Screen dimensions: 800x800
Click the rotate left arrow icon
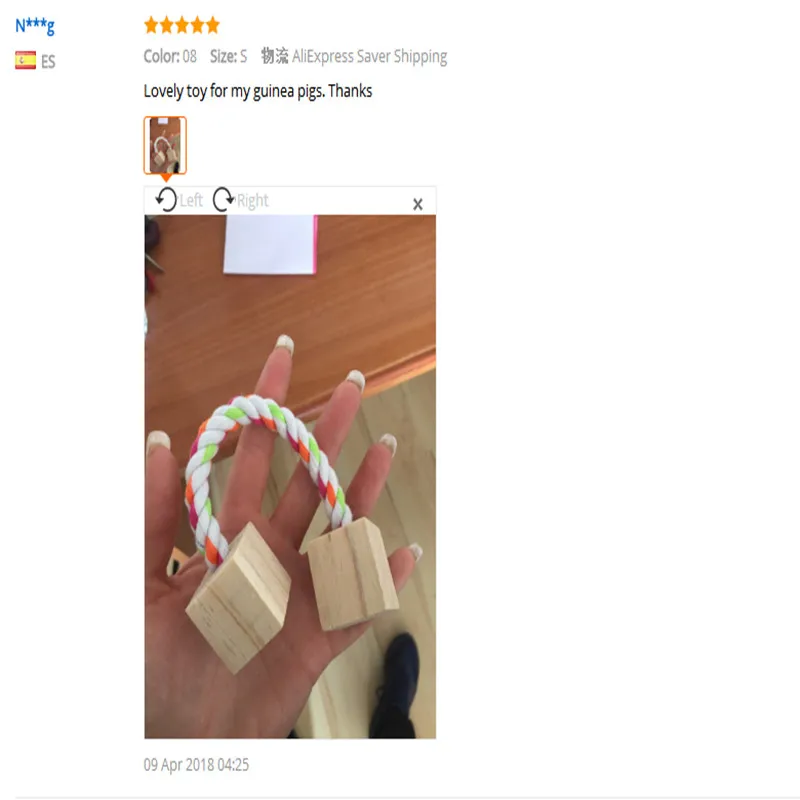pyautogui.click(x=166, y=199)
